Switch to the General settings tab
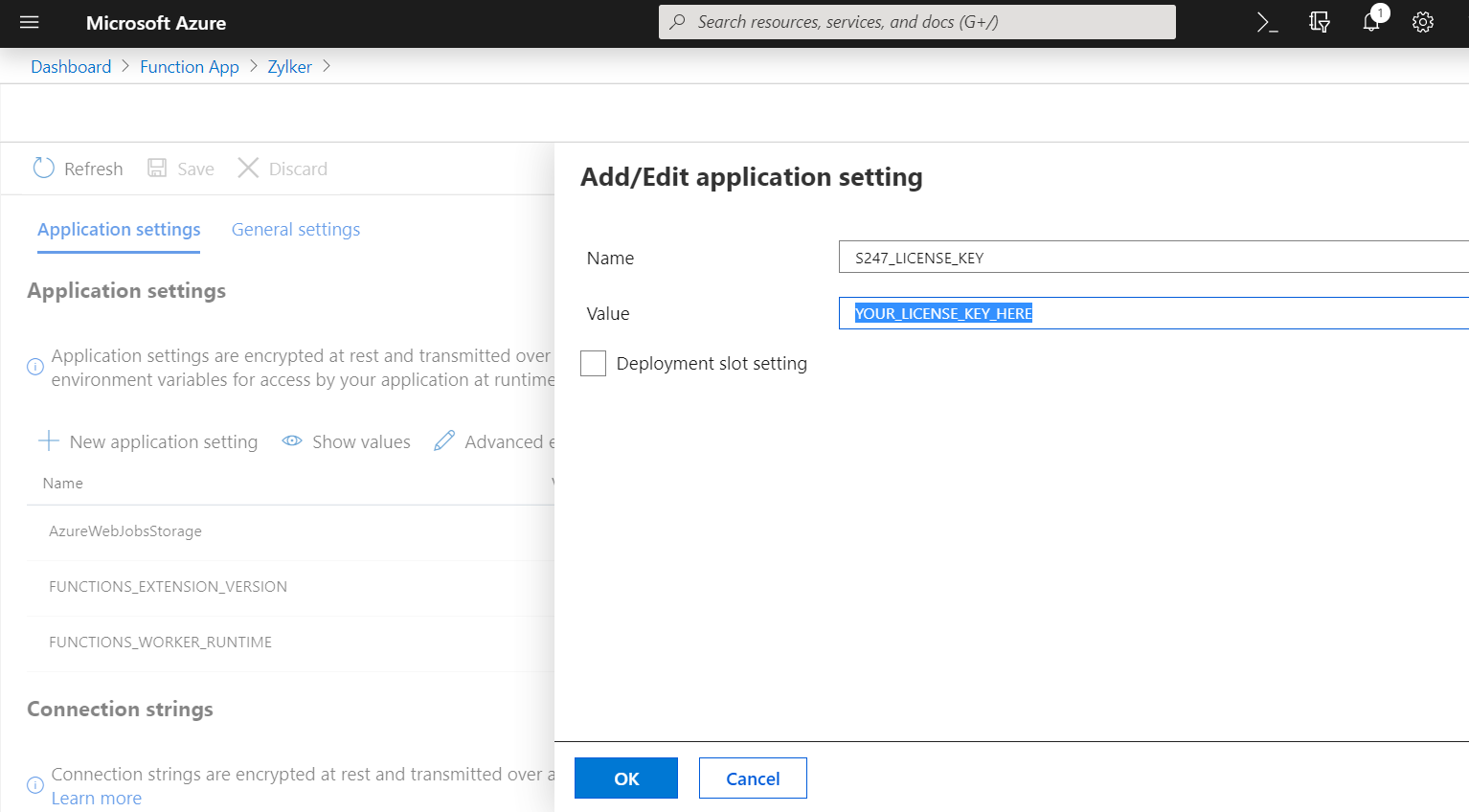1469x812 pixels. point(295,229)
